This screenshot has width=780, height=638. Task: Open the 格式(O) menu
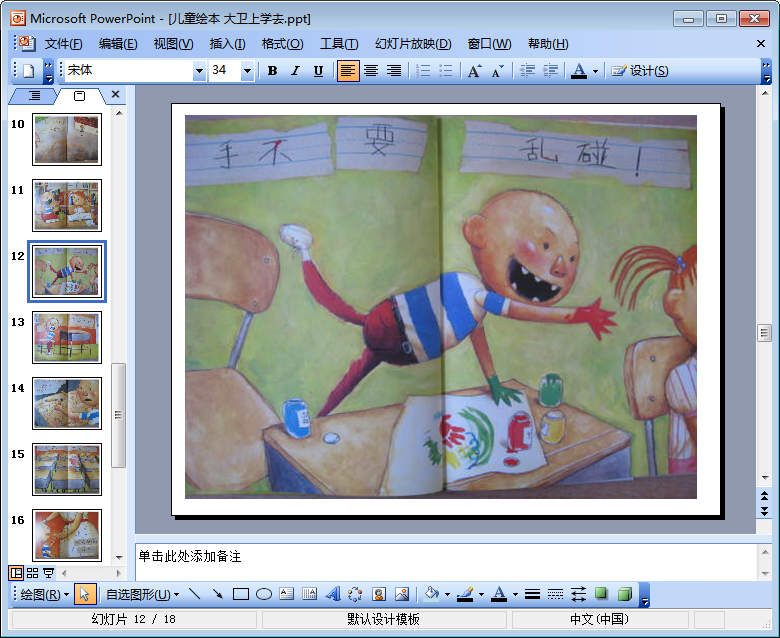(282, 44)
